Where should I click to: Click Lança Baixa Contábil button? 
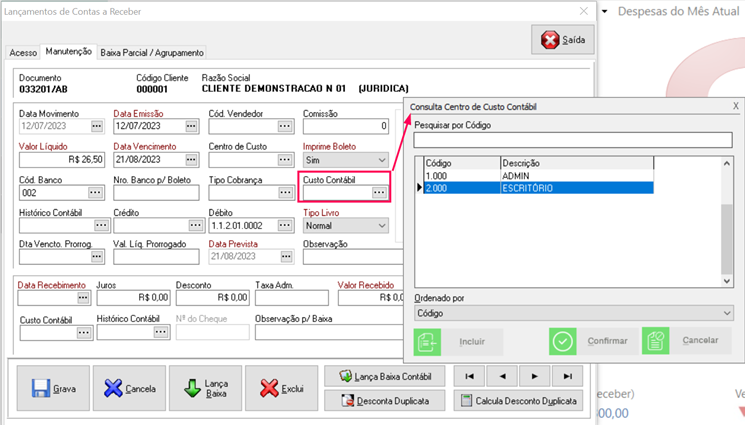pyautogui.click(x=385, y=376)
